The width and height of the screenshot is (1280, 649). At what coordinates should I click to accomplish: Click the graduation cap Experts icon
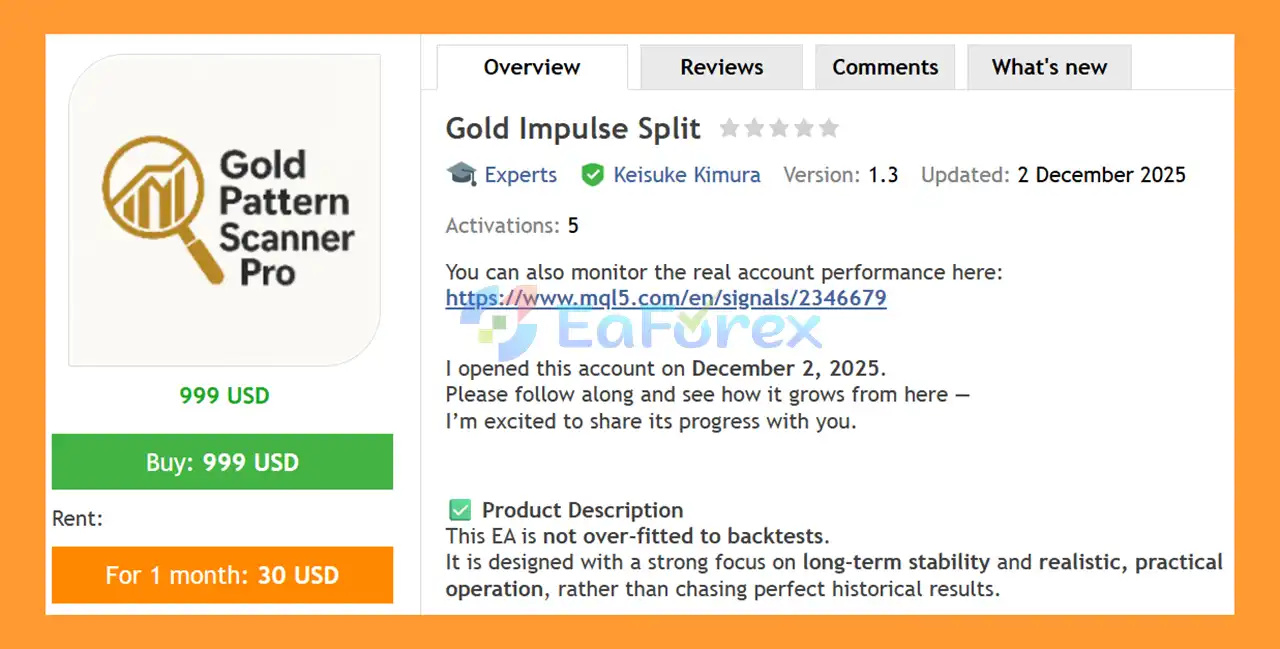click(x=461, y=175)
